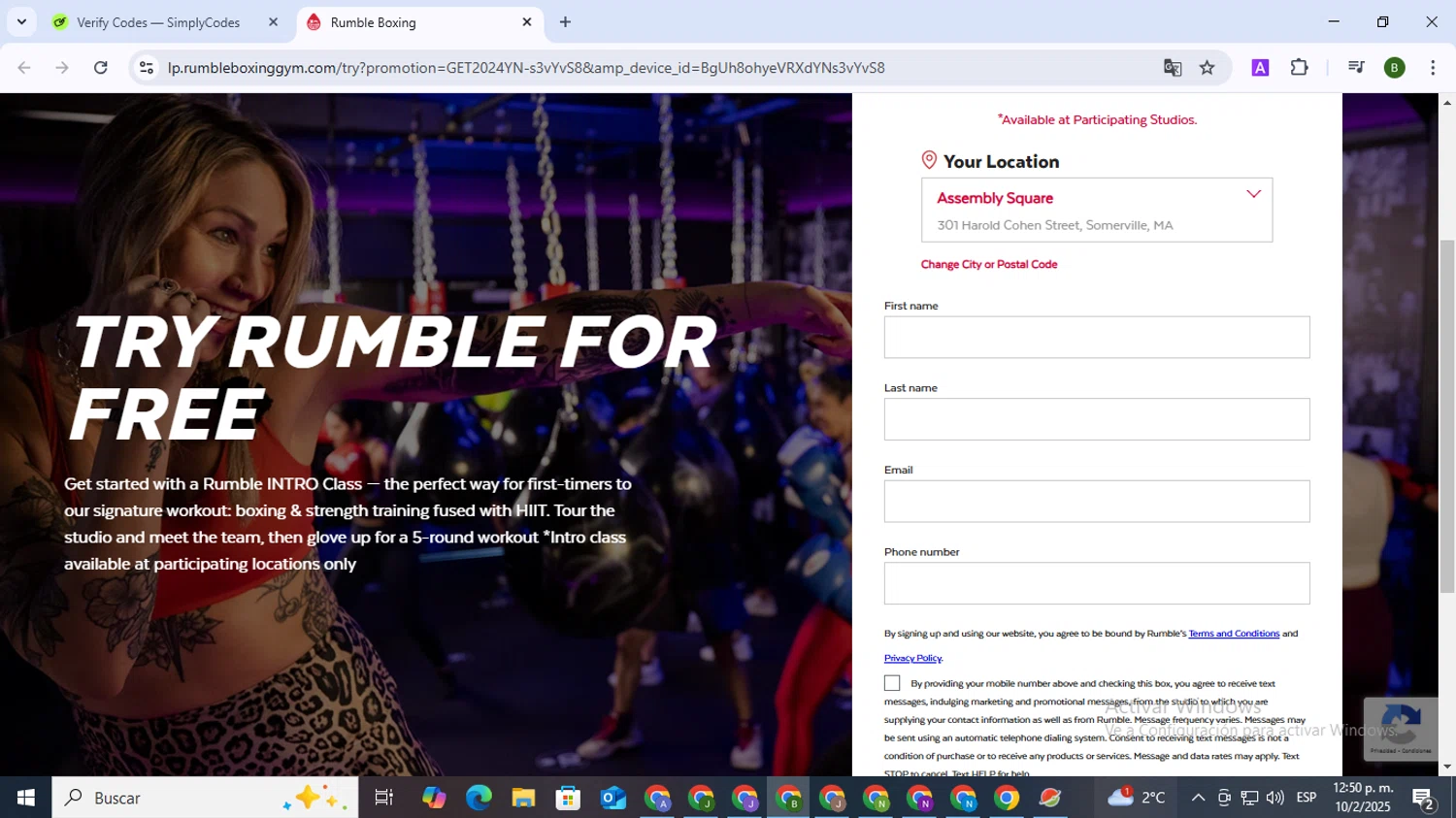Focus the Phone number field

pyautogui.click(x=1097, y=583)
